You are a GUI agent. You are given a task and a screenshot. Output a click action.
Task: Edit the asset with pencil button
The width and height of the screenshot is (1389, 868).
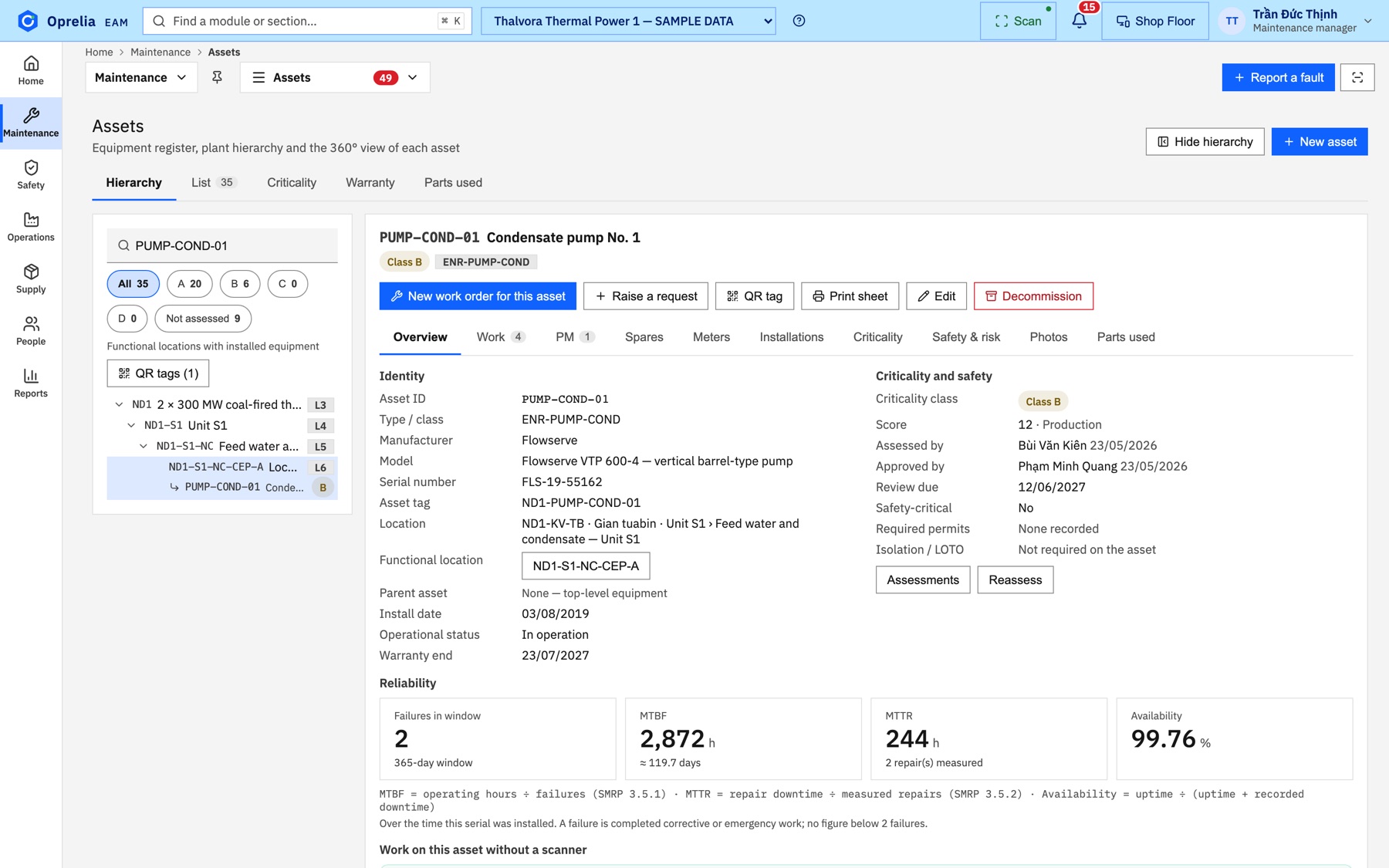[936, 296]
